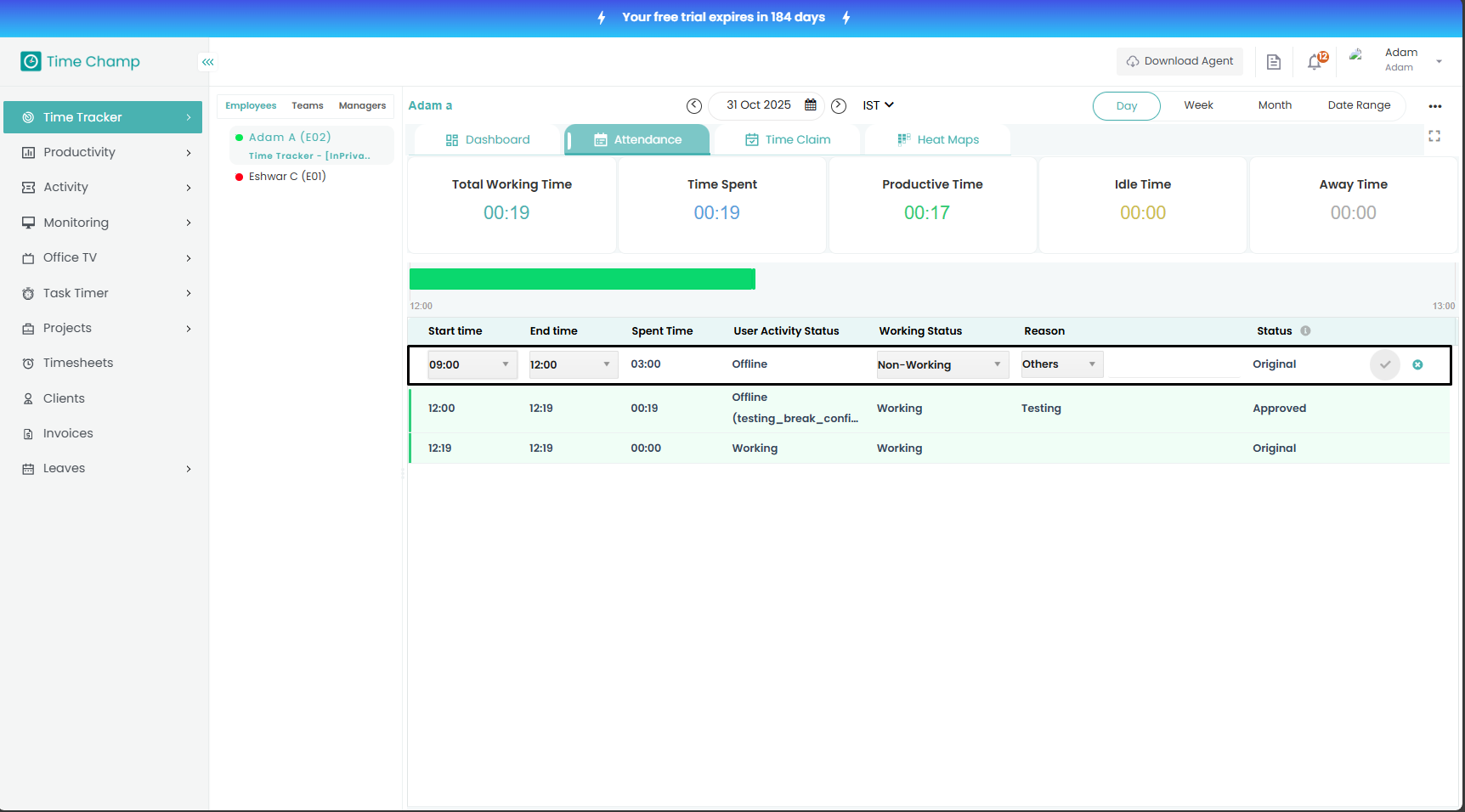Switch to the Time Claim tab
The width and height of the screenshot is (1465, 812).
tap(788, 140)
